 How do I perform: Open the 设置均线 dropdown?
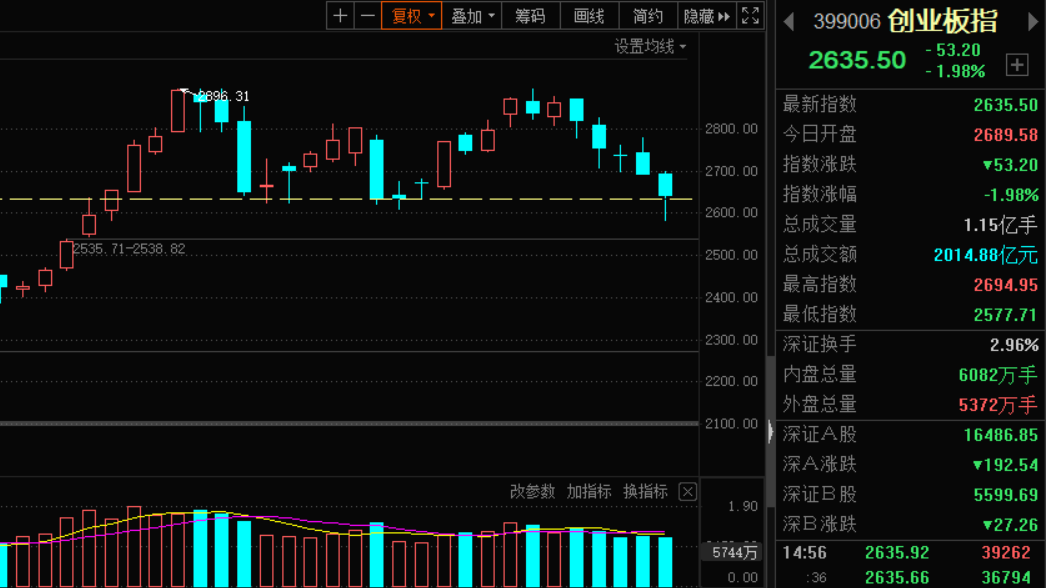[650, 47]
